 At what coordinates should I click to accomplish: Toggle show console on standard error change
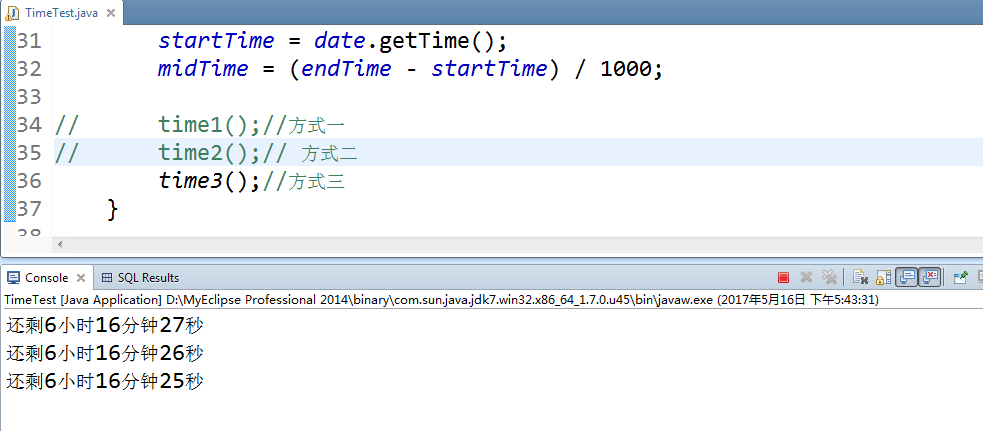(x=930, y=278)
